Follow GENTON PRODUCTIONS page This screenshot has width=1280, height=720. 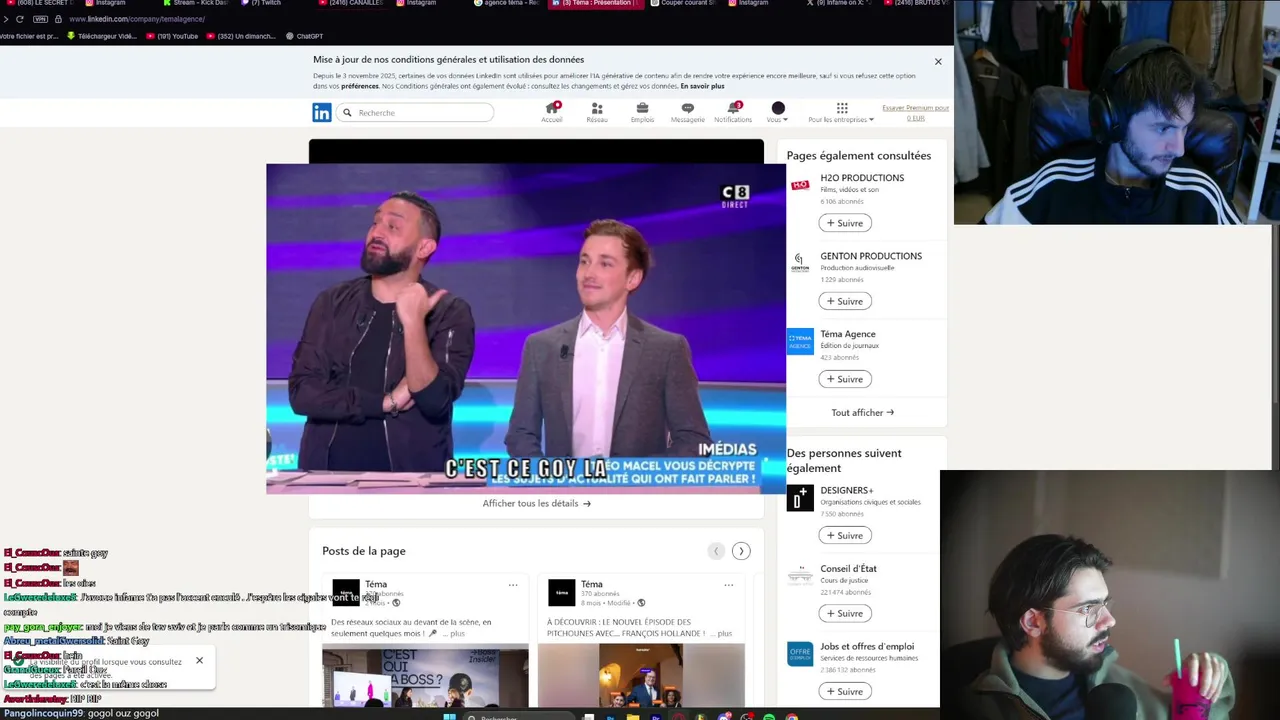point(845,301)
